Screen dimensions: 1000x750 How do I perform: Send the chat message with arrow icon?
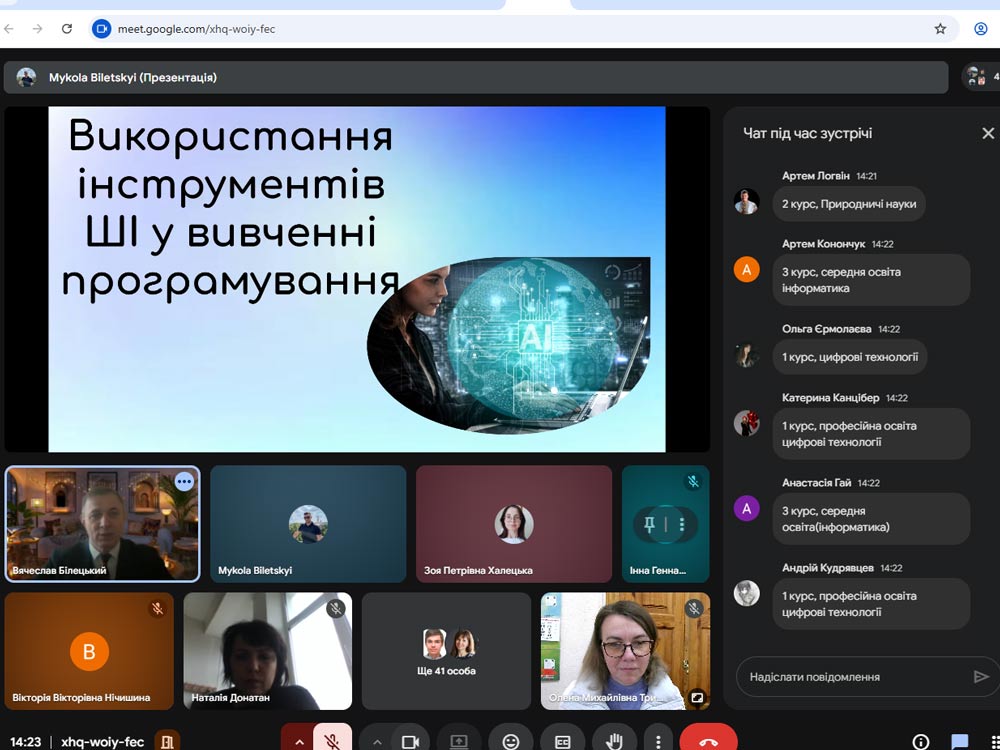(980, 677)
